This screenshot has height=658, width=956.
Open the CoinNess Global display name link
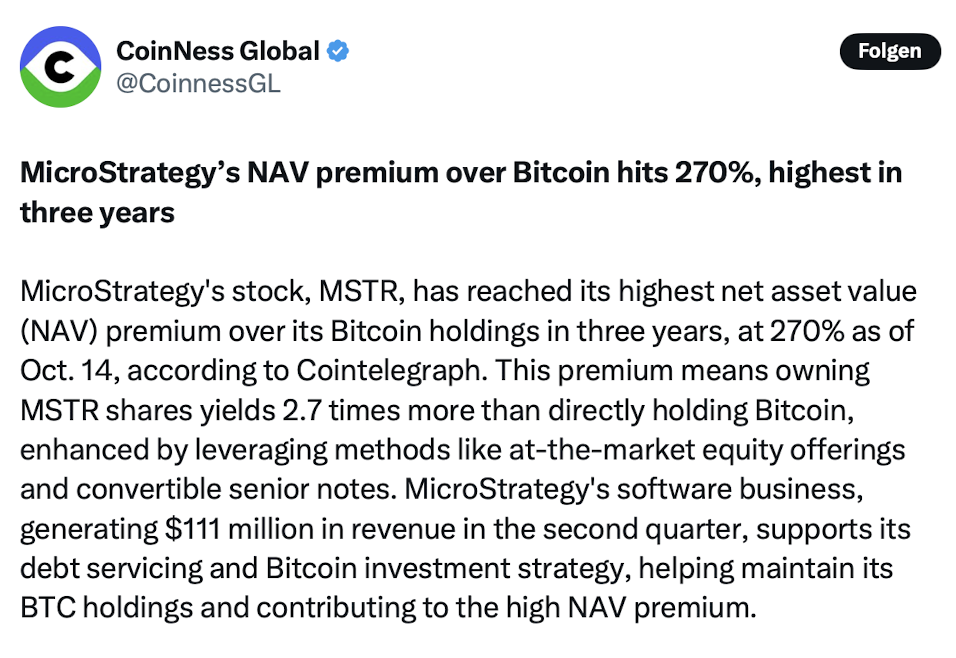point(218,51)
